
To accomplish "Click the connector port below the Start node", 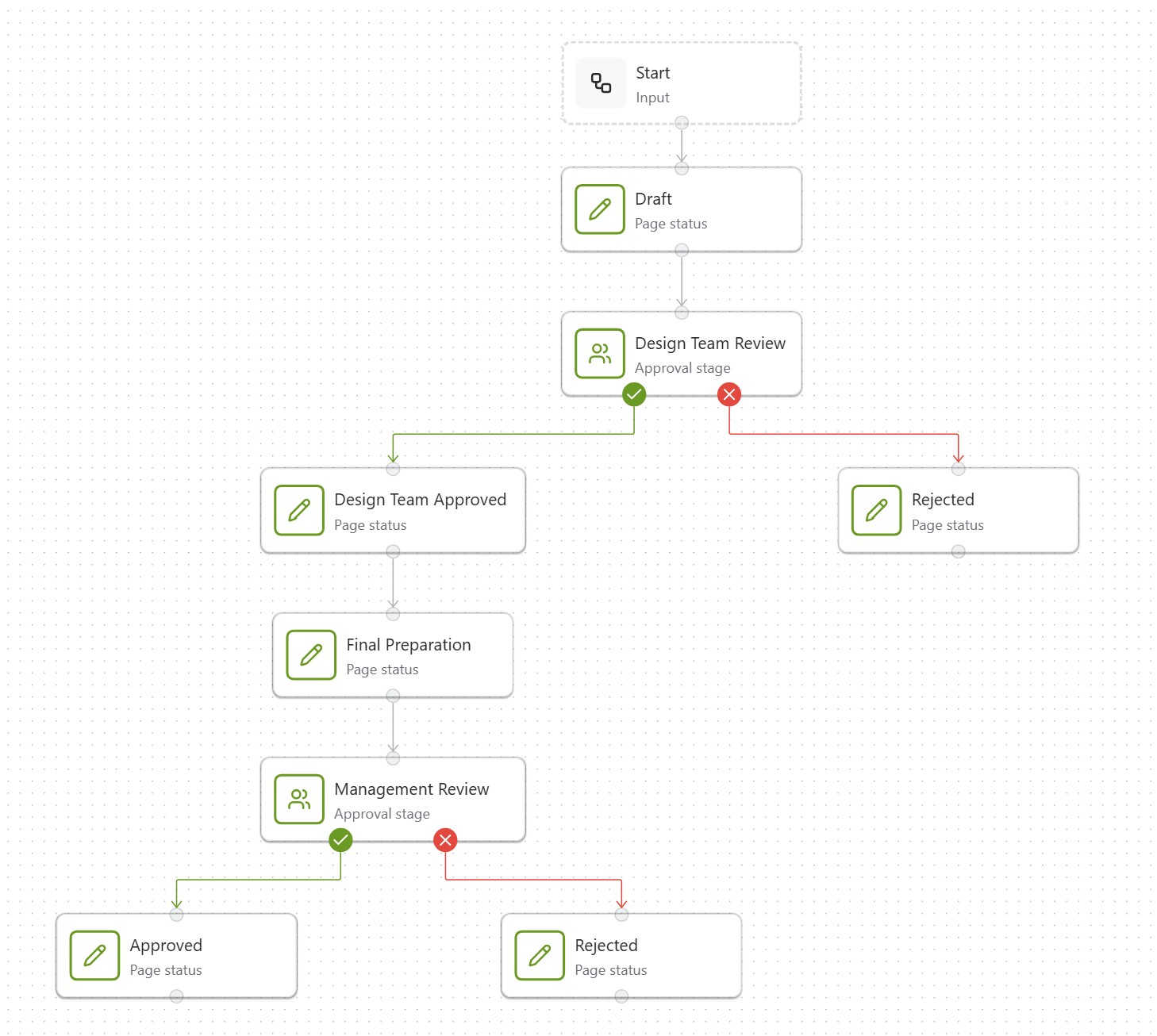I will click(x=681, y=123).
